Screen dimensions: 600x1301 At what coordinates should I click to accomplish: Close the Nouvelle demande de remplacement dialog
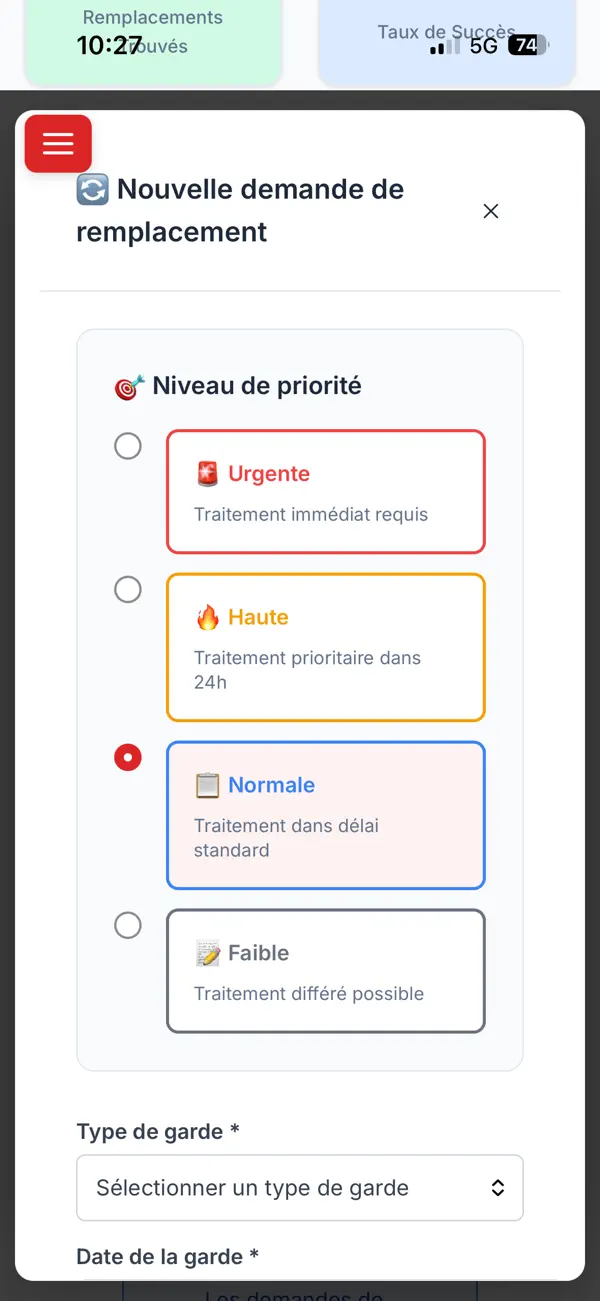[490, 211]
